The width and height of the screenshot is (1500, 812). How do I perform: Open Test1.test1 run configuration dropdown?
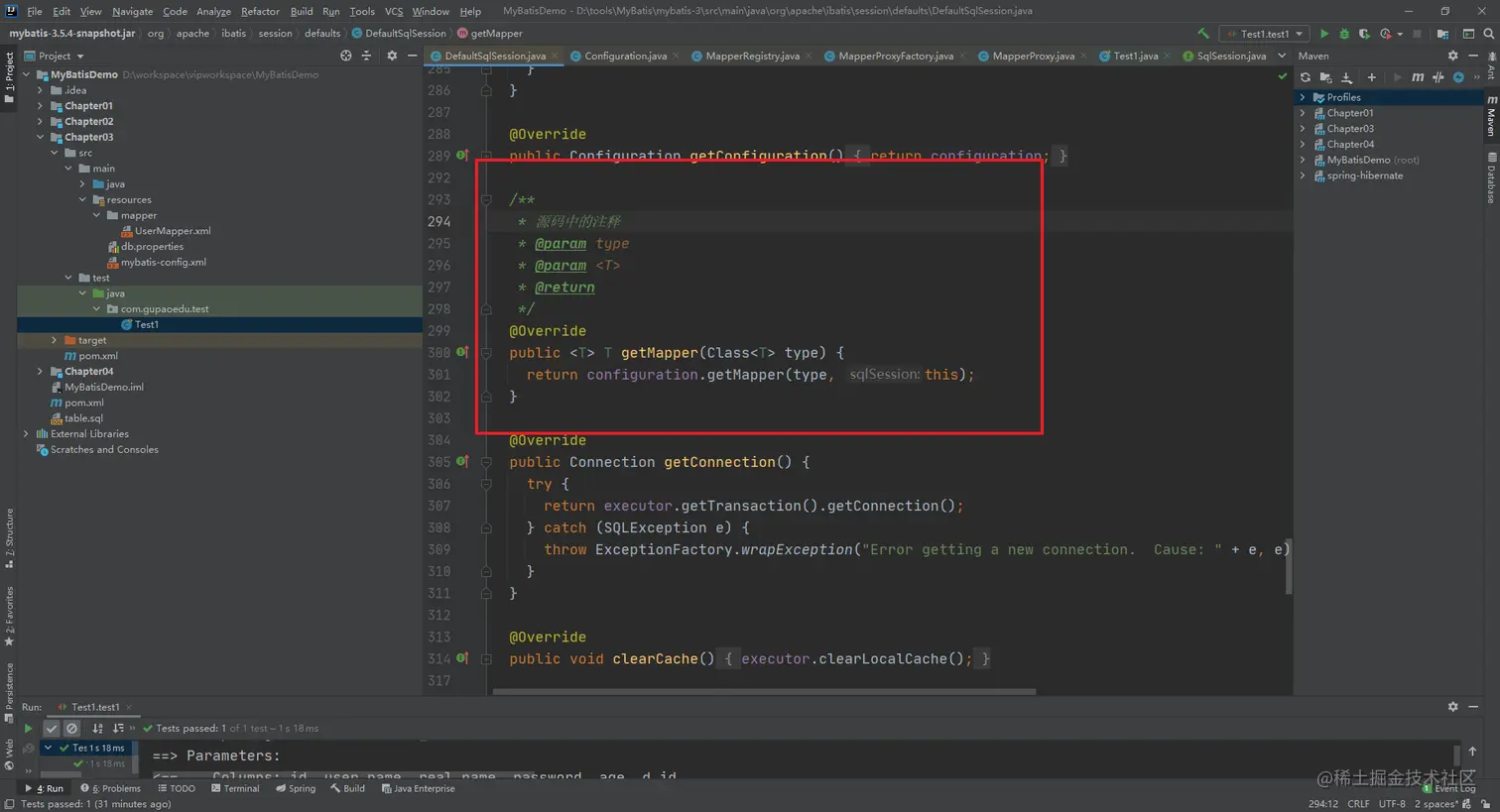click(1265, 34)
